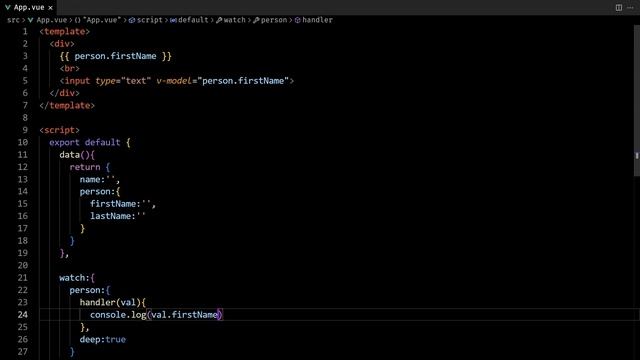
Task: Click the br tag on line 4
Action: tap(69, 69)
